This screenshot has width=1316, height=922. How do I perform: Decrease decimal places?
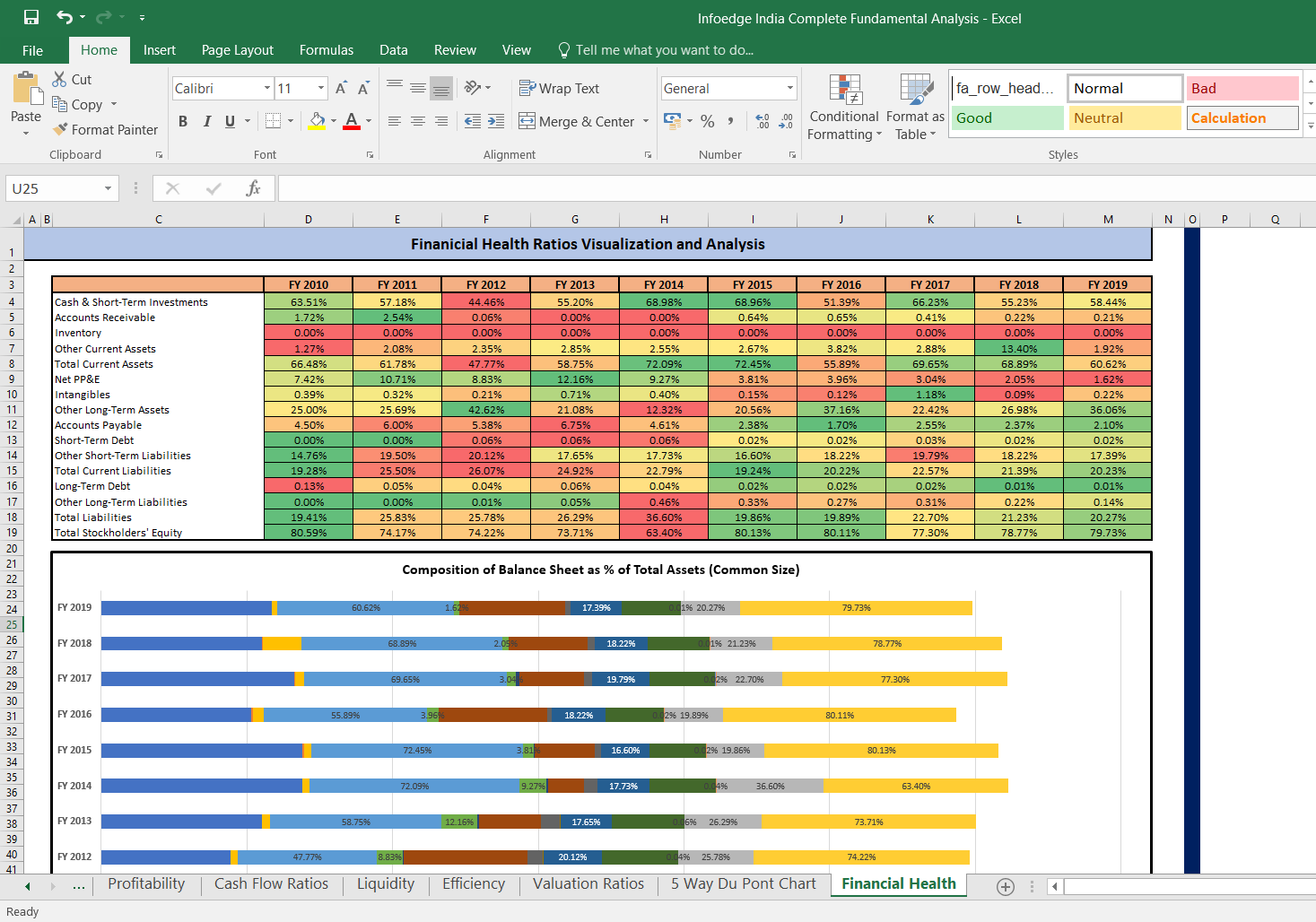786,121
